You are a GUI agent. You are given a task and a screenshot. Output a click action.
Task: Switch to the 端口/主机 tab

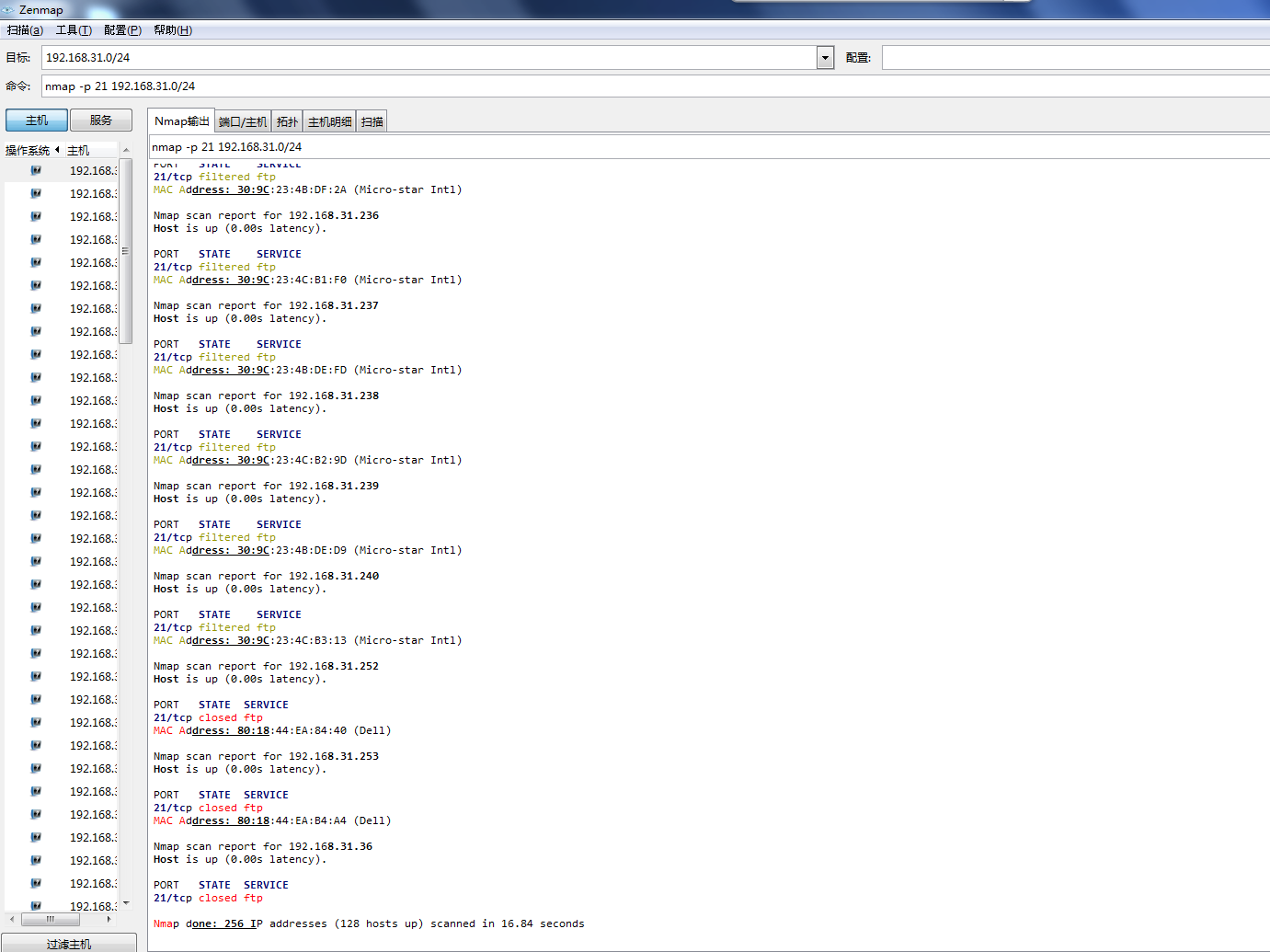[x=243, y=121]
